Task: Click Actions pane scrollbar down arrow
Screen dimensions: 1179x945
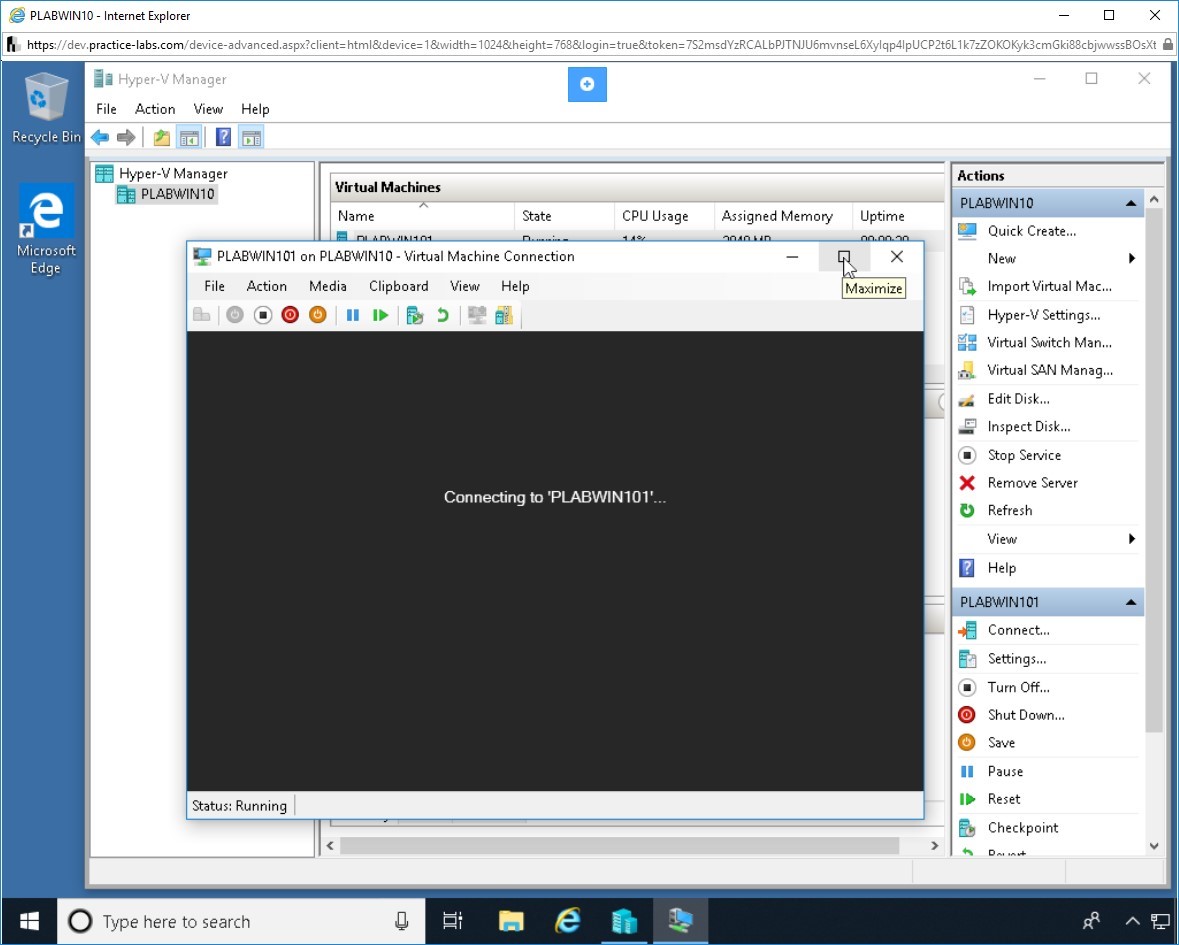Action: (1154, 847)
